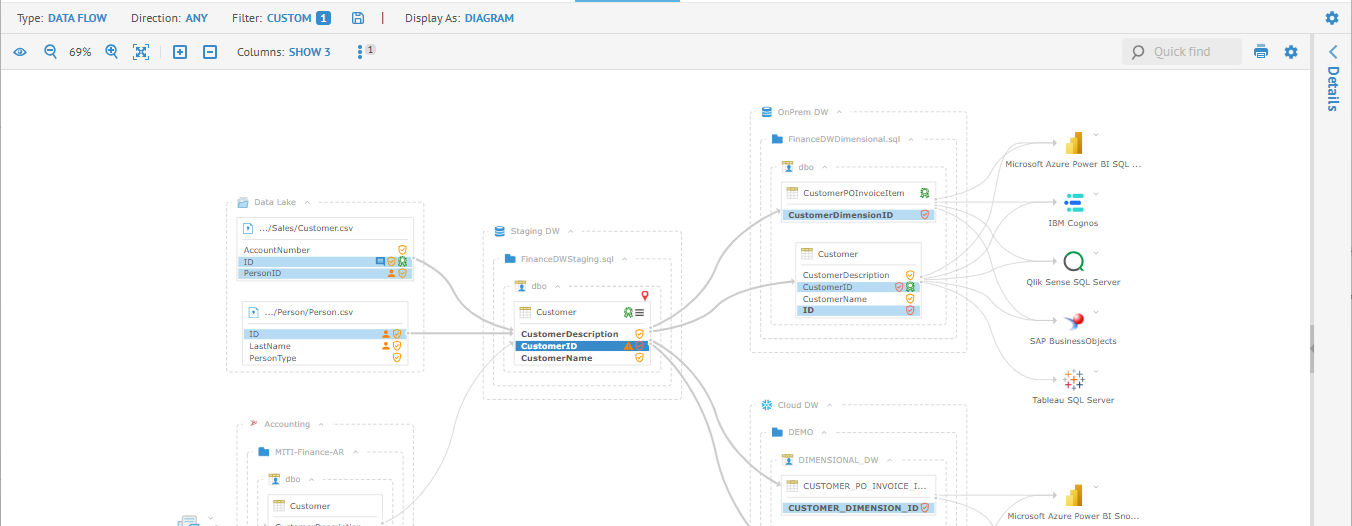Collapse the OnPrem DW group
The height and width of the screenshot is (526, 1352).
tap(839, 112)
